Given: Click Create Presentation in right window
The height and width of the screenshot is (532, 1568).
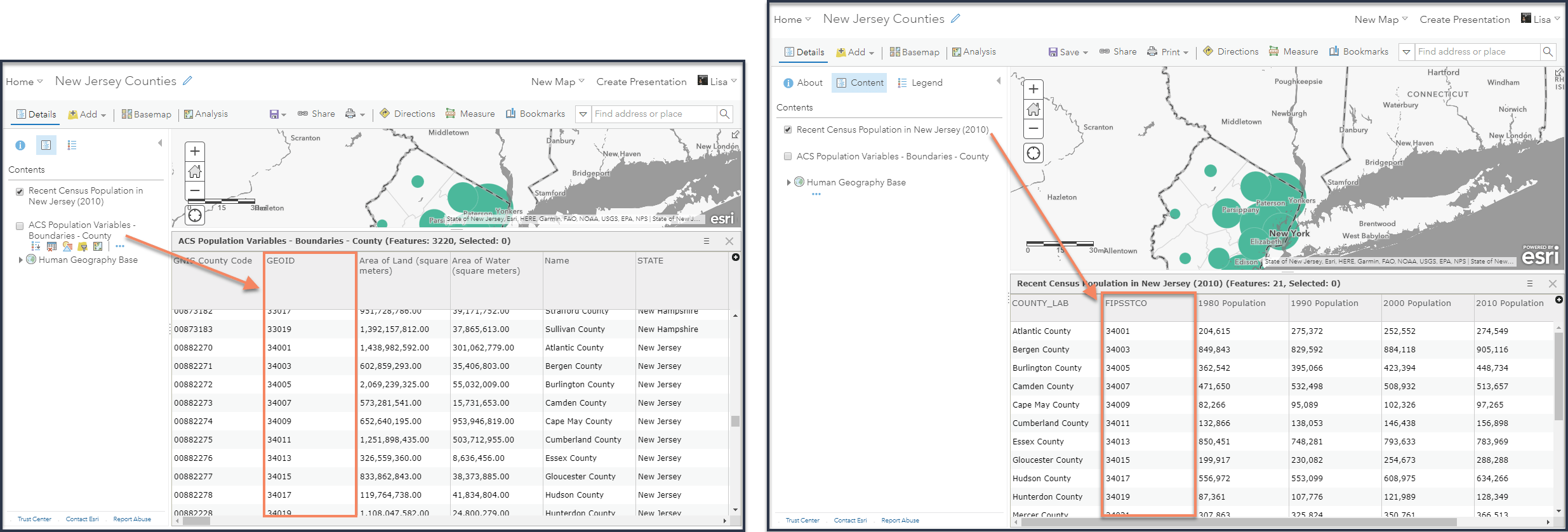Looking at the screenshot, I should point(1465,20).
